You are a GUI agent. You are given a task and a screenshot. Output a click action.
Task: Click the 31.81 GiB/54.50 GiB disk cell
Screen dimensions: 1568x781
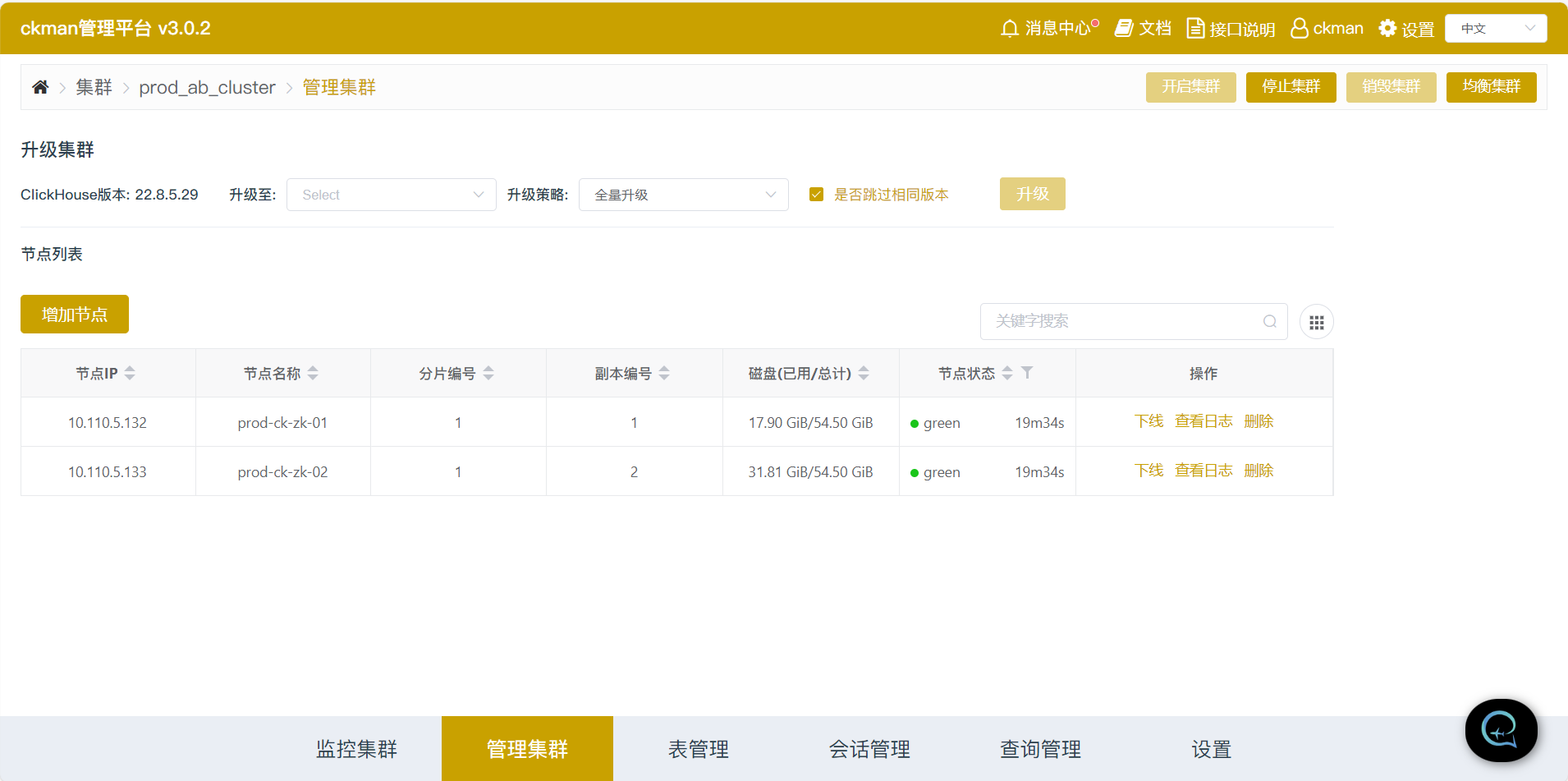(x=810, y=472)
